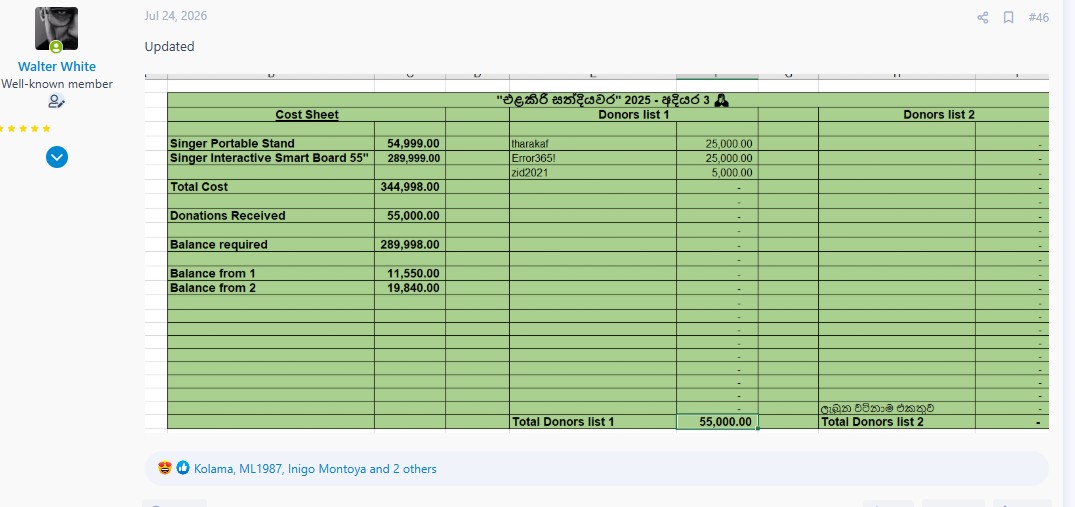
Task: Click the heart-eyes reaction emoji
Action: (165, 468)
